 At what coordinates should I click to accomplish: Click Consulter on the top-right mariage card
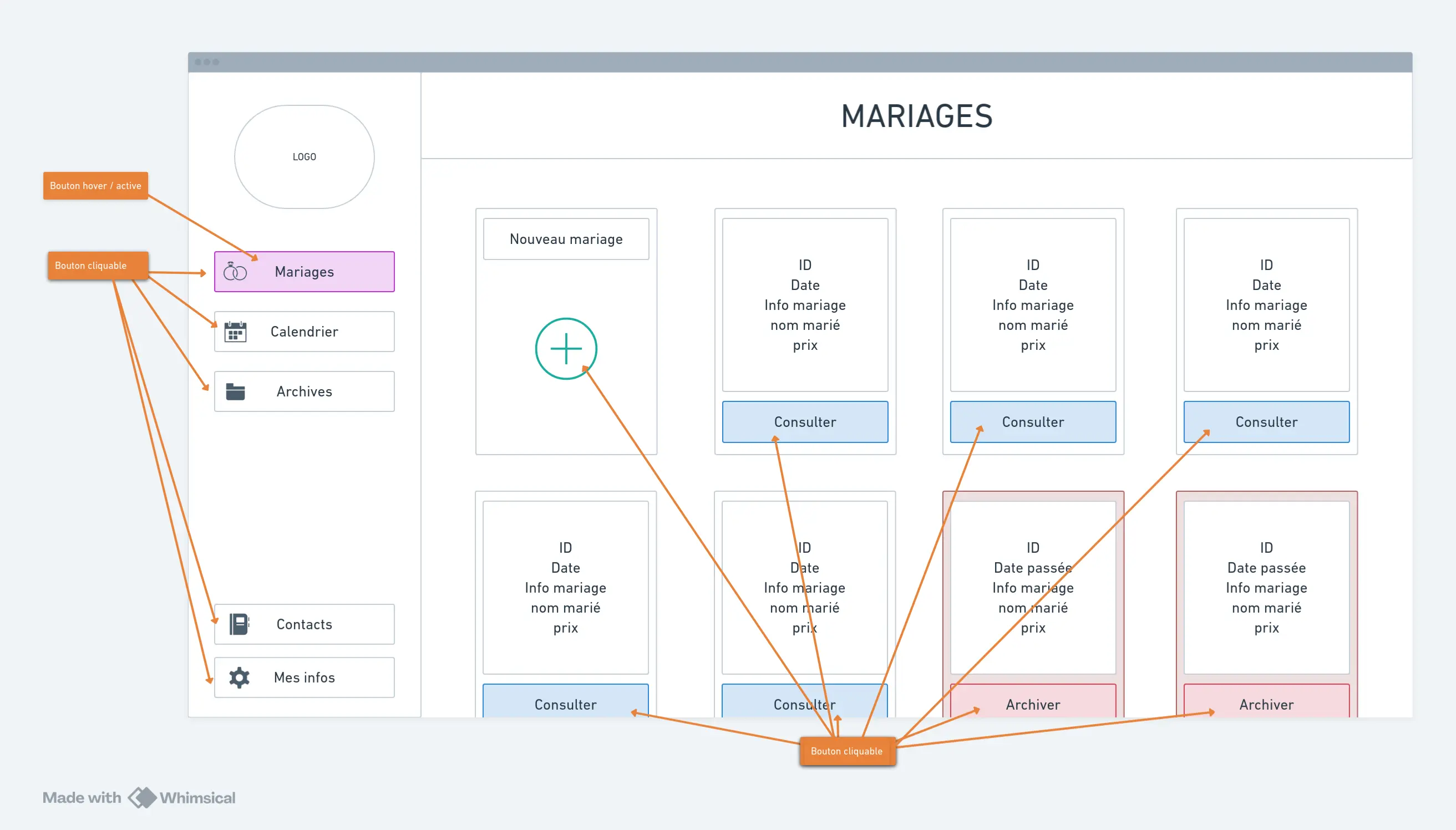point(1266,422)
